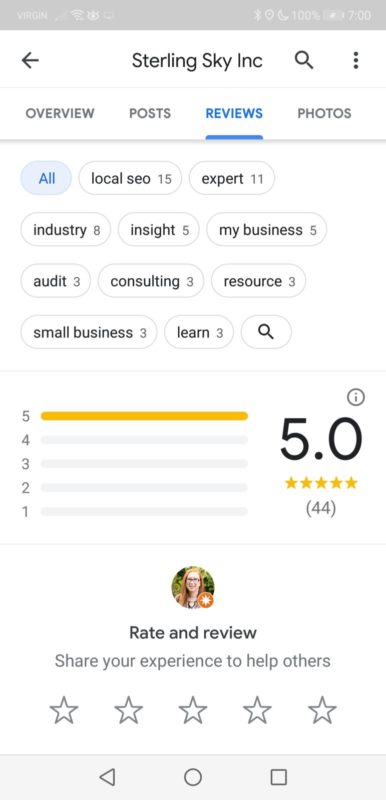This screenshot has width=386, height=800.
Task: Tap the reviewer profile picture
Action: click(x=193, y=587)
